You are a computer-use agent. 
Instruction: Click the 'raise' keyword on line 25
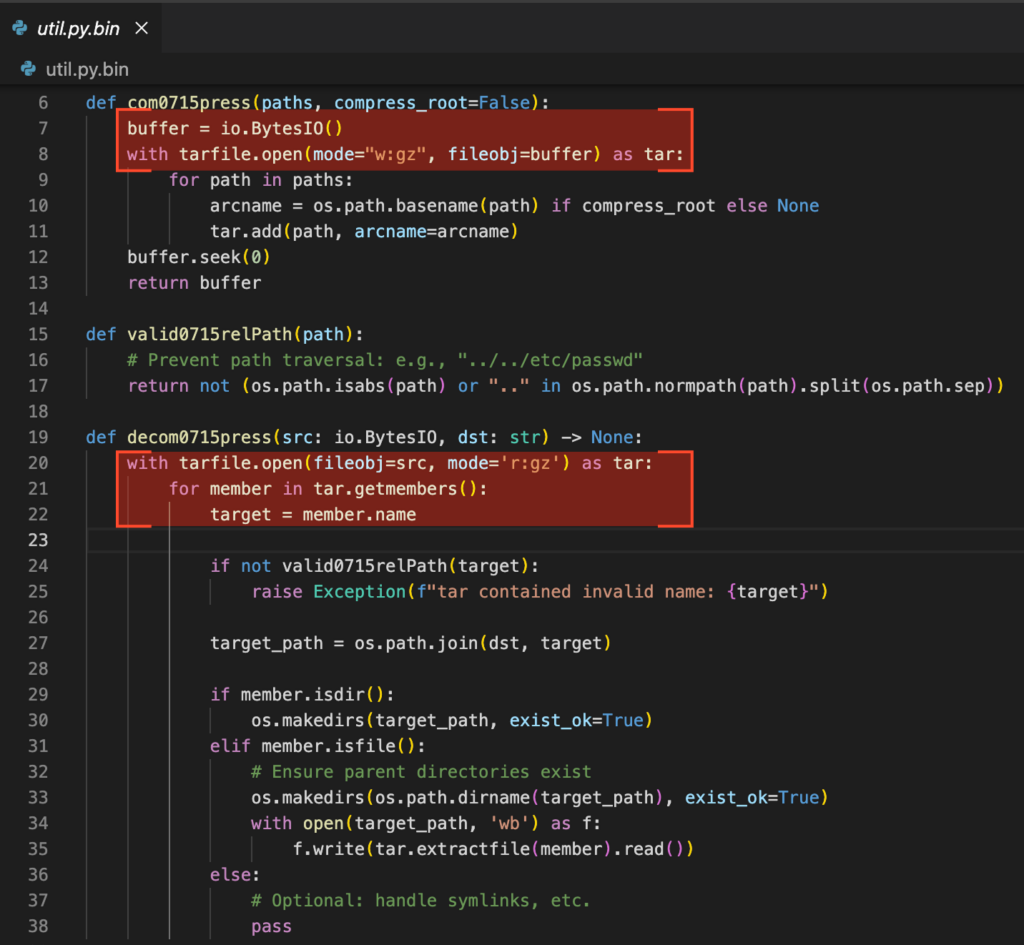[277, 592]
